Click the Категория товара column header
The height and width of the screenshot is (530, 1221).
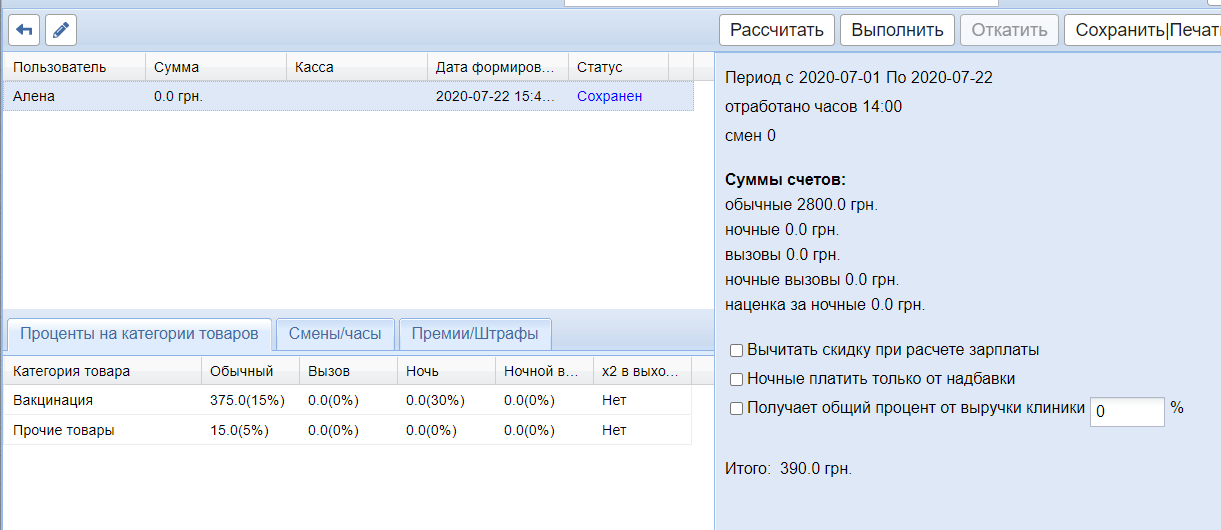point(100,371)
